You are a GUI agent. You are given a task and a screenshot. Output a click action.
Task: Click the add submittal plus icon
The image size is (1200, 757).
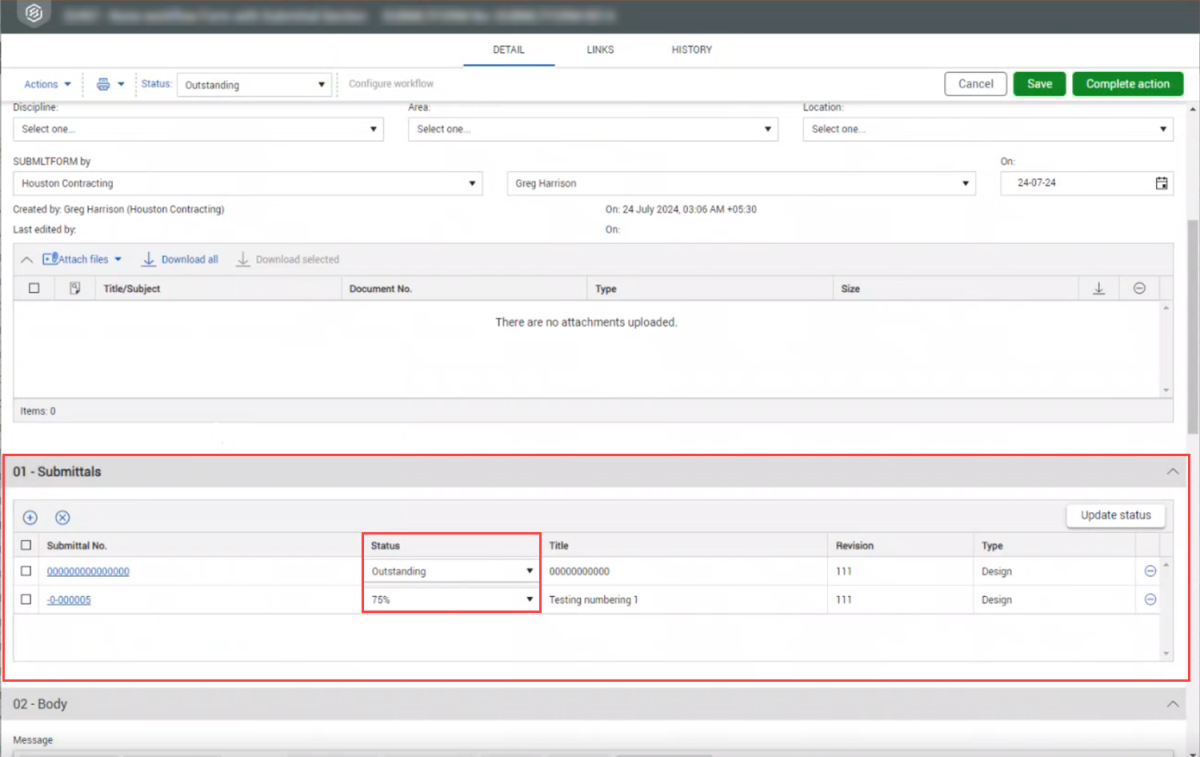point(30,517)
